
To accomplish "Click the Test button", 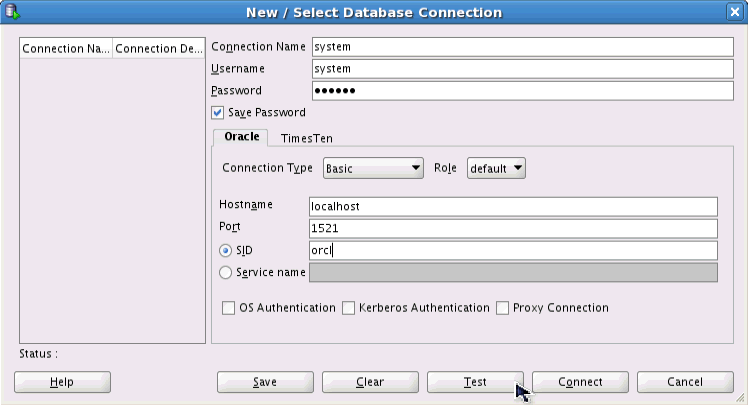I will click(475, 382).
